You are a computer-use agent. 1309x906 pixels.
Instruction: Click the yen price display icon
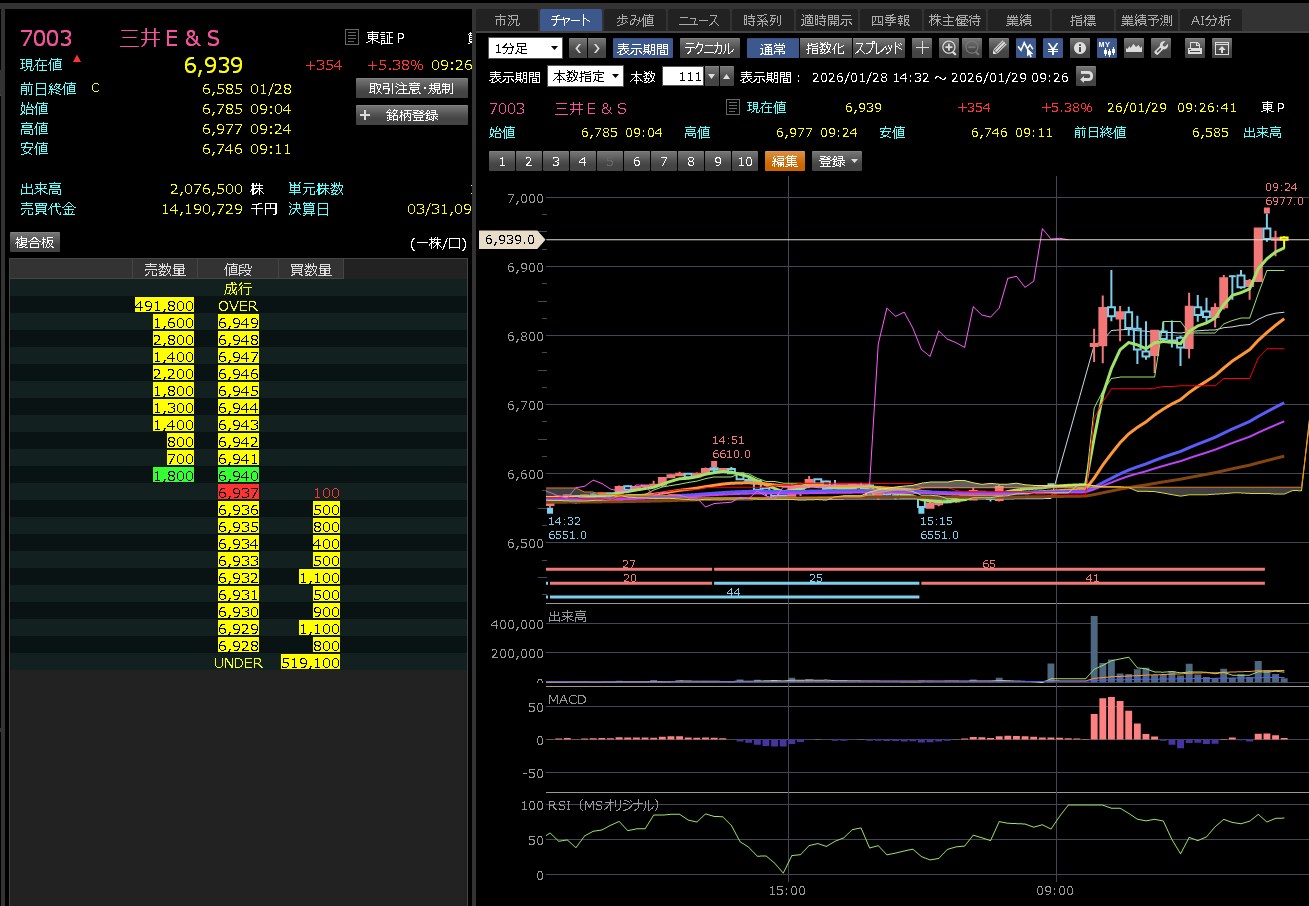pyautogui.click(x=1052, y=48)
